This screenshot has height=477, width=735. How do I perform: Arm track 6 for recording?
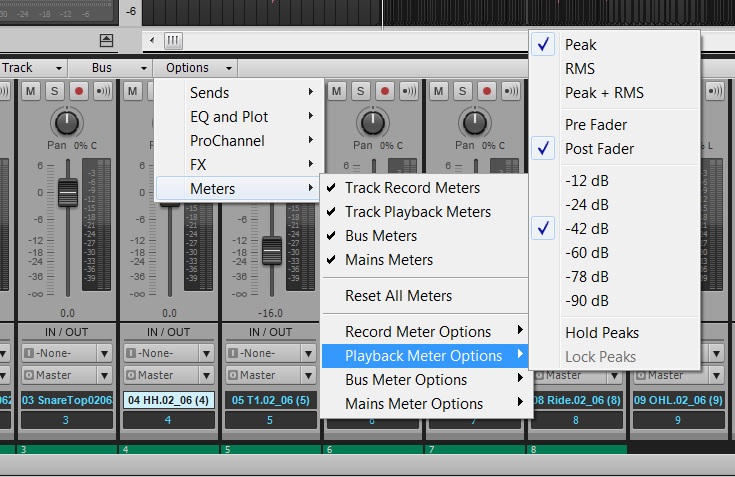(x=385, y=91)
